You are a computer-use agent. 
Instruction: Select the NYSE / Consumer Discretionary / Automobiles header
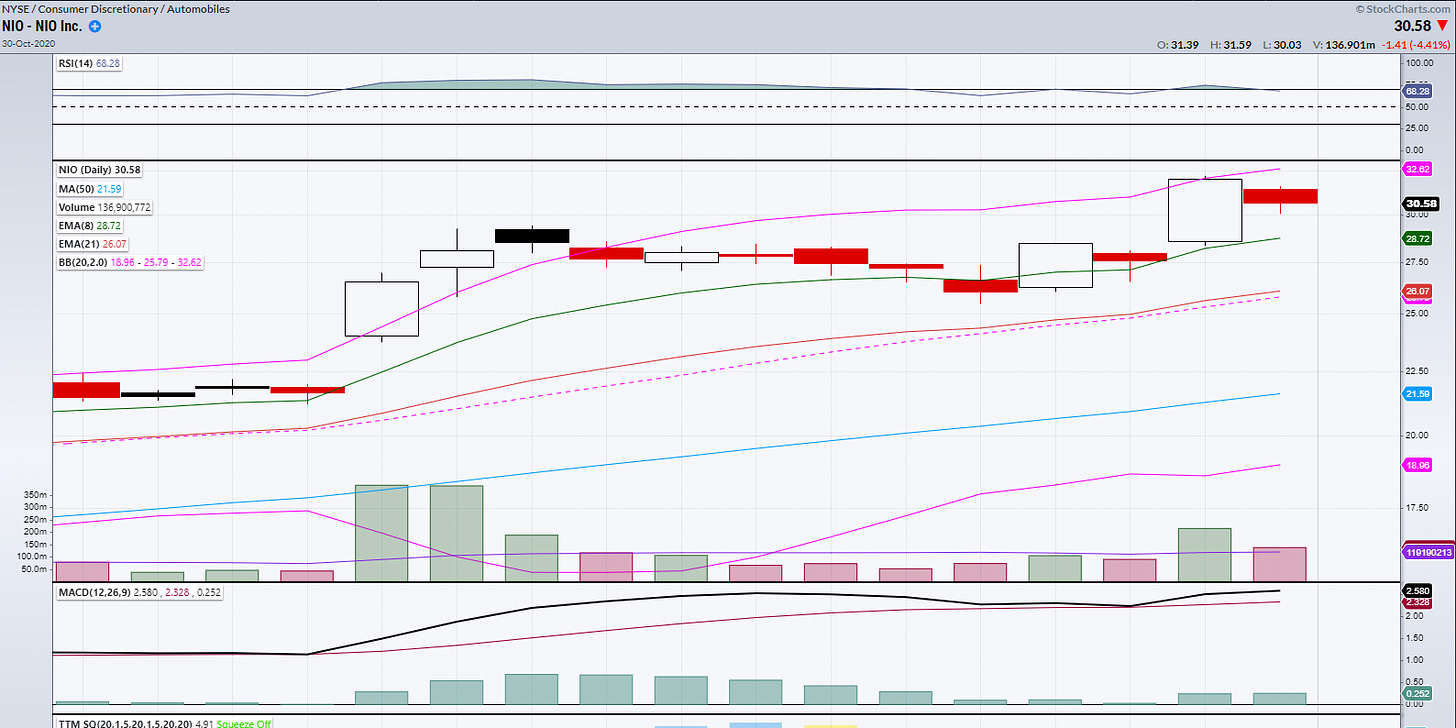tap(116, 9)
